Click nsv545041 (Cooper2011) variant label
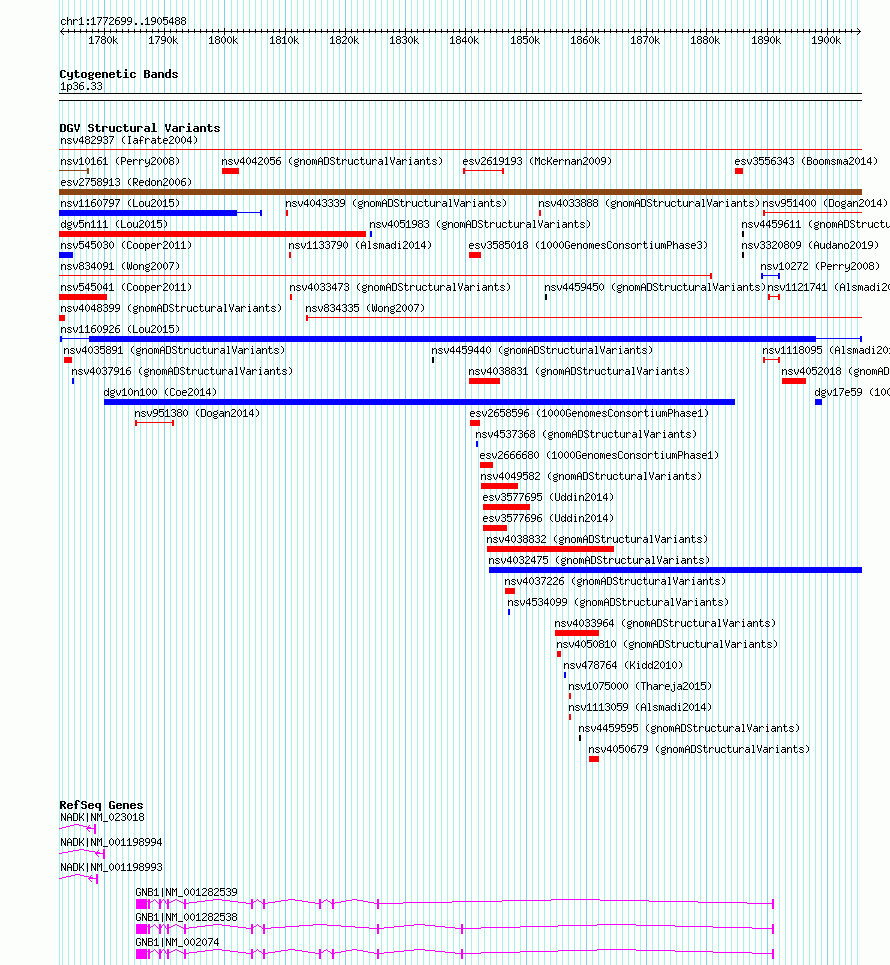 [x=126, y=287]
